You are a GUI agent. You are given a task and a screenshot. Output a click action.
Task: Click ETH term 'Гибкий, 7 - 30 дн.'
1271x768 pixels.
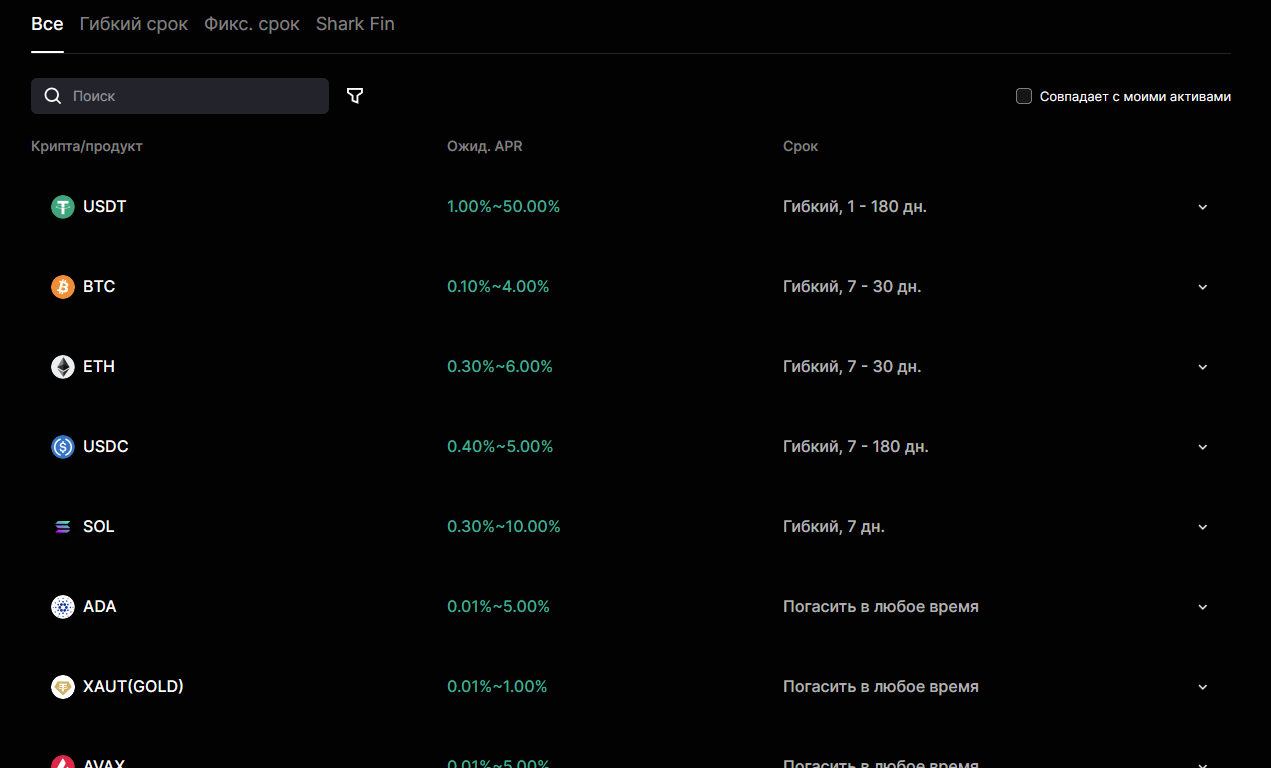[852, 367]
